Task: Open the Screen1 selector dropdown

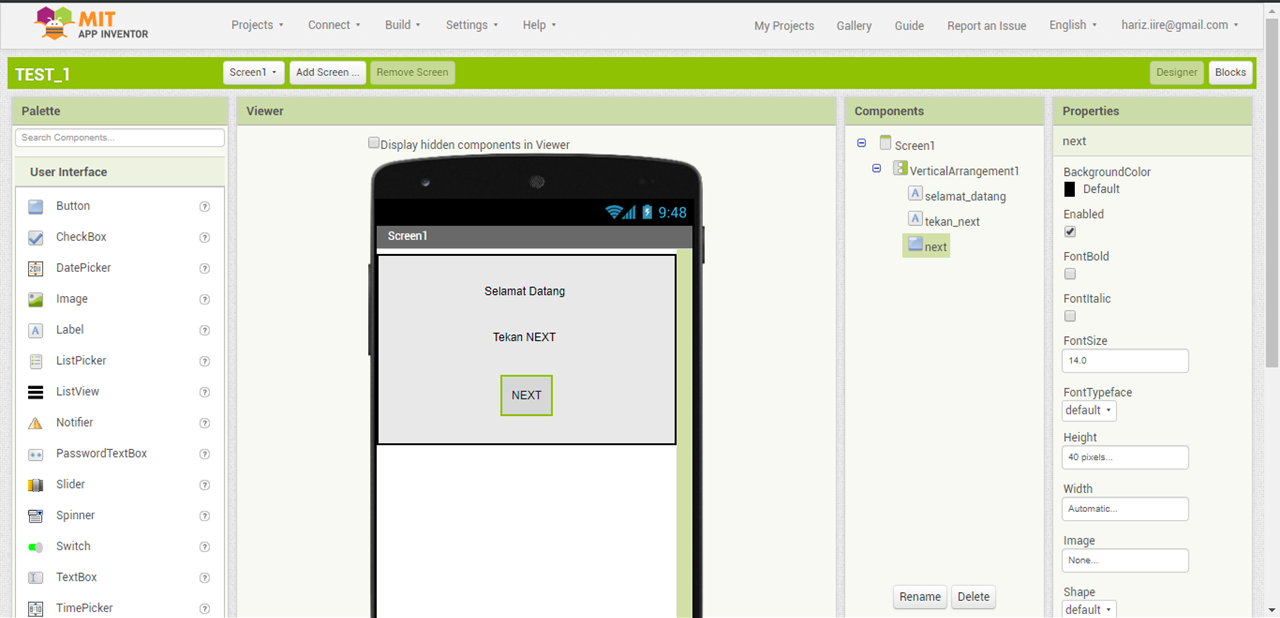Action: coord(254,72)
